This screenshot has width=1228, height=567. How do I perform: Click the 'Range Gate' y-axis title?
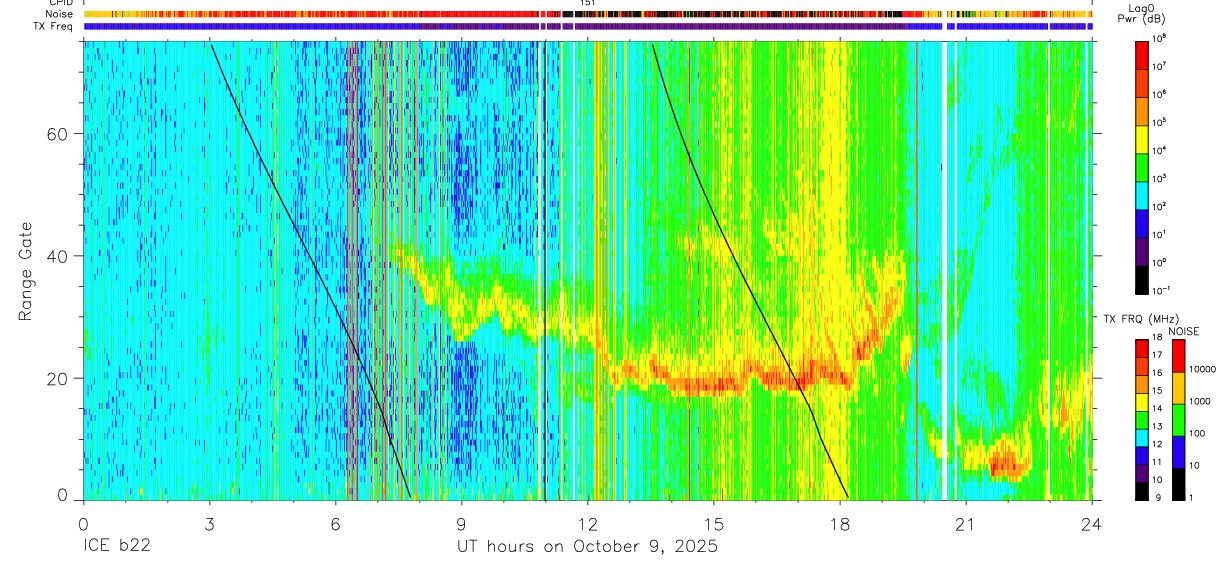[27, 270]
